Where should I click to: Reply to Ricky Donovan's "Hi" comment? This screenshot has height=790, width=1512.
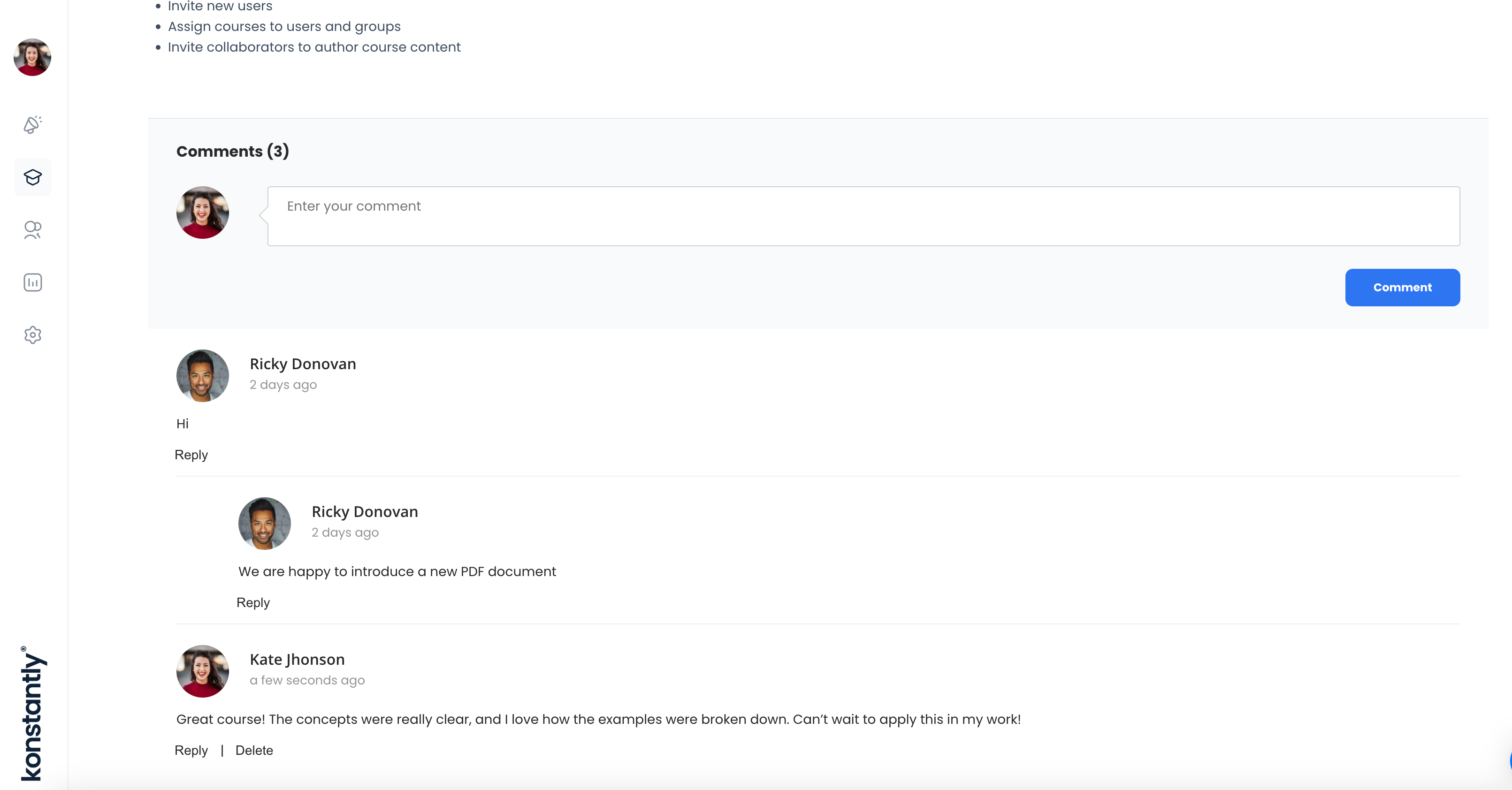(x=191, y=455)
